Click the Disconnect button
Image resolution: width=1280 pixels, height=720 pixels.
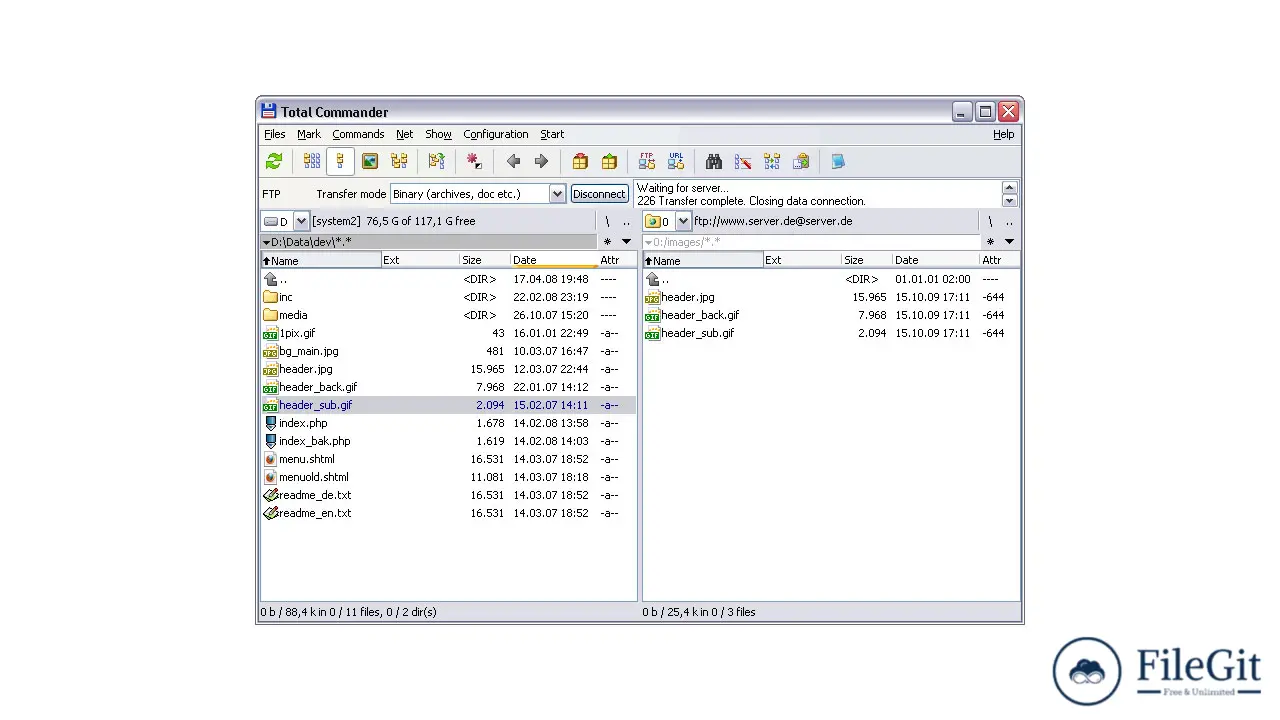[599, 194]
